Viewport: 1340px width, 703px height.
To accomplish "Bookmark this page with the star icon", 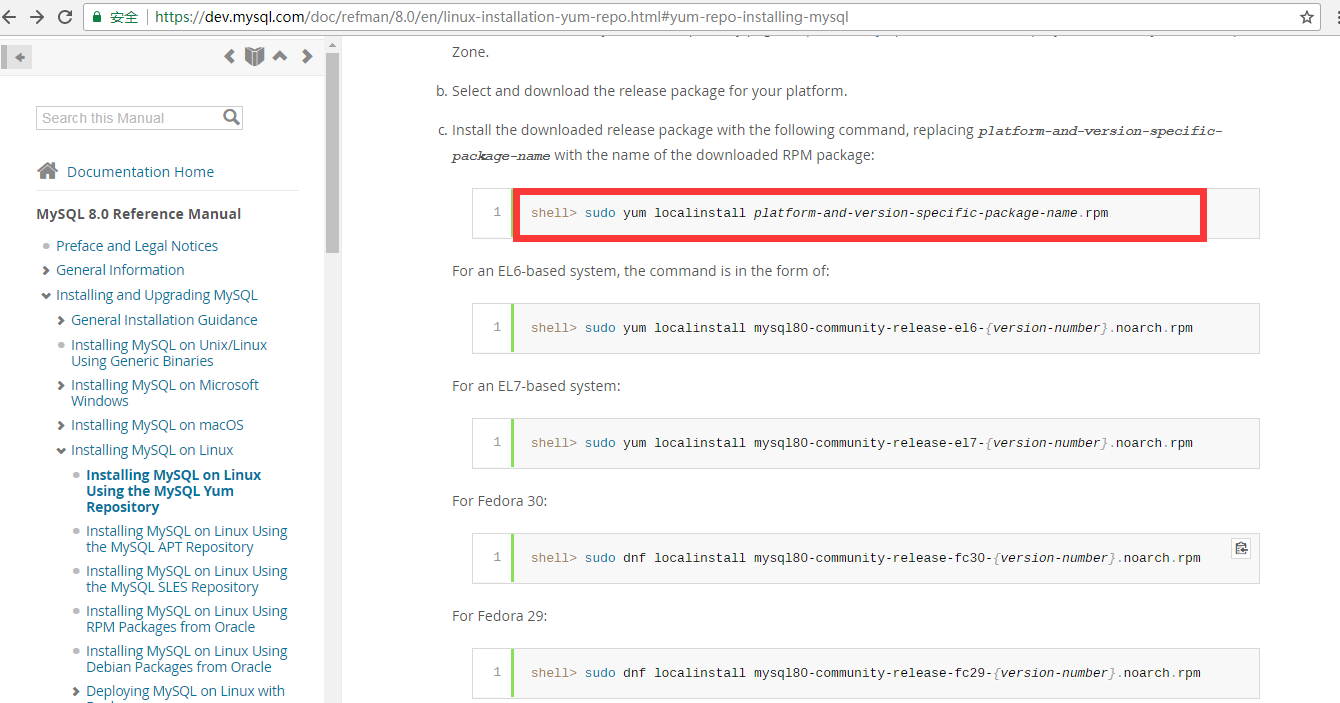I will pyautogui.click(x=1307, y=17).
